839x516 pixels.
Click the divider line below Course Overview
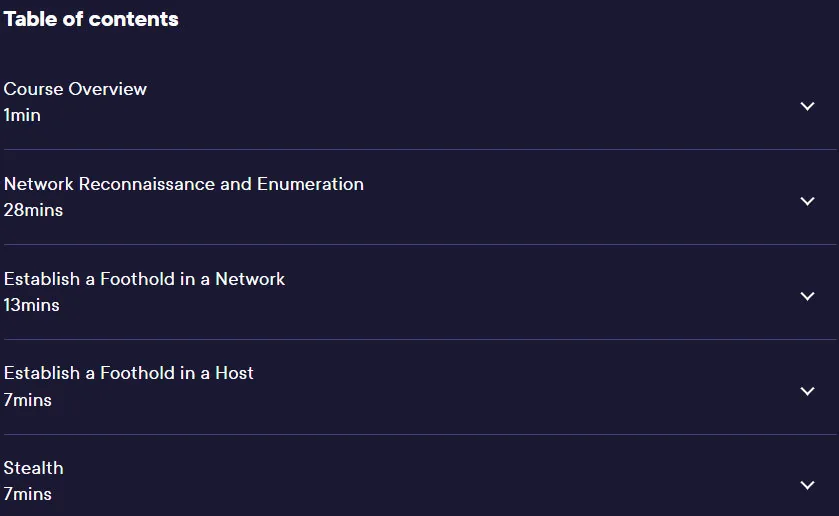tap(420, 149)
